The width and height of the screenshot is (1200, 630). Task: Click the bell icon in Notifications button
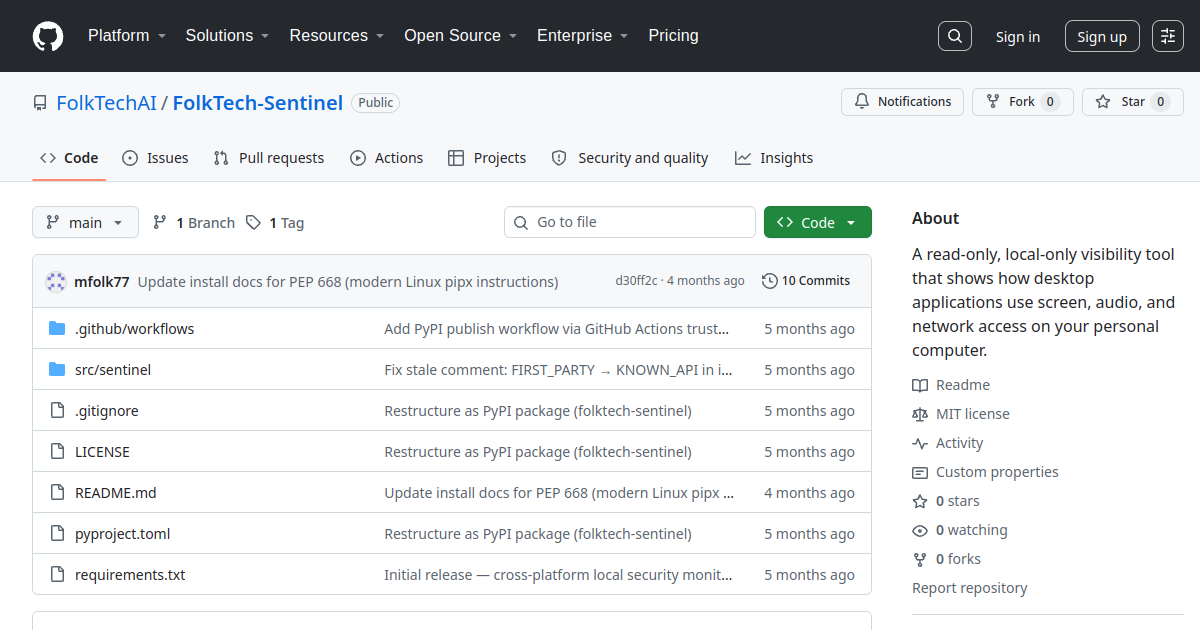click(862, 102)
